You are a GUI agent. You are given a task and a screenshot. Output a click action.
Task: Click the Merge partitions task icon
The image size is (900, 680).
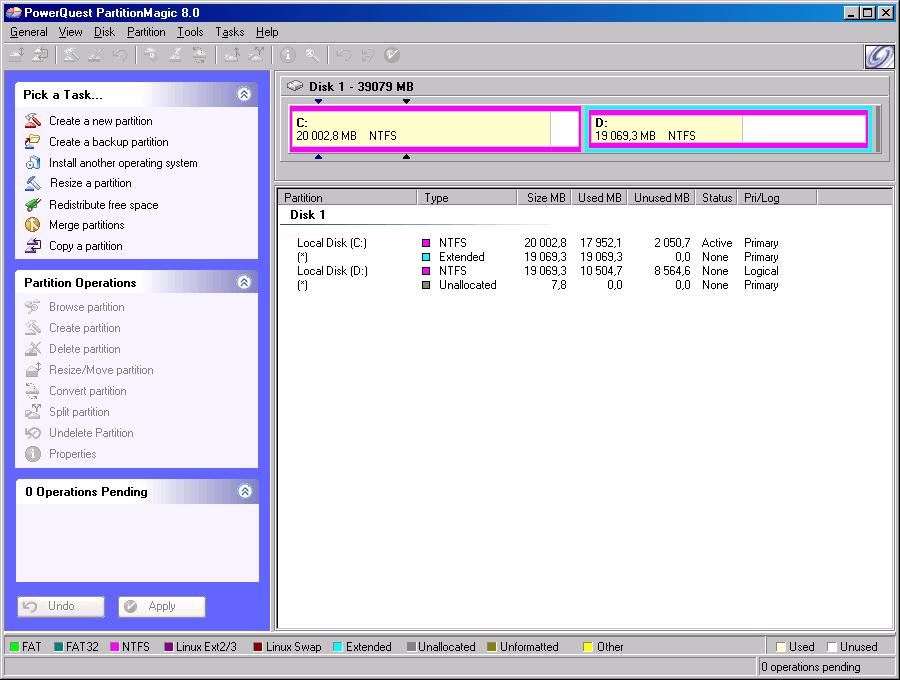(33, 225)
